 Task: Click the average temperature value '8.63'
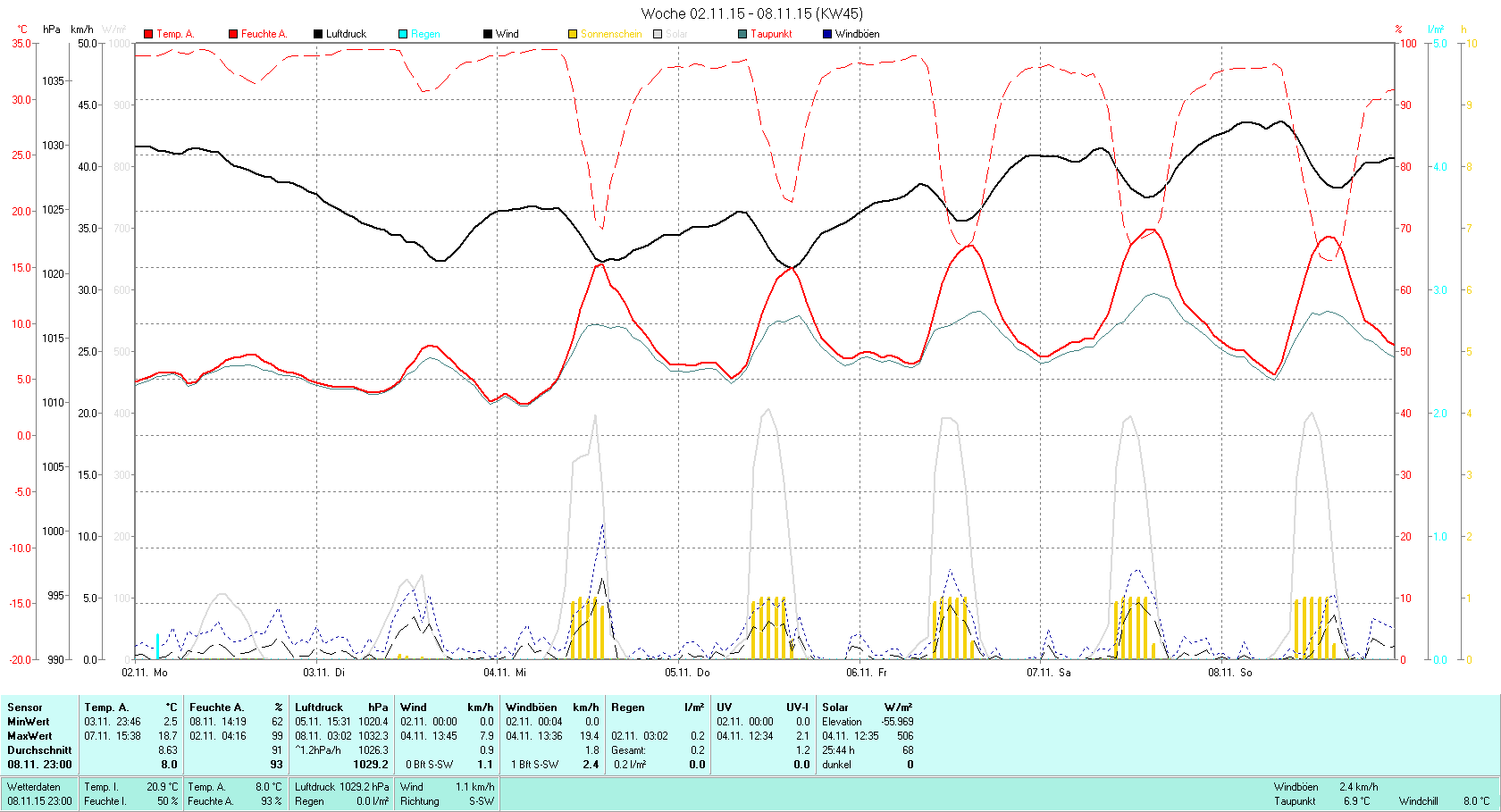click(168, 750)
